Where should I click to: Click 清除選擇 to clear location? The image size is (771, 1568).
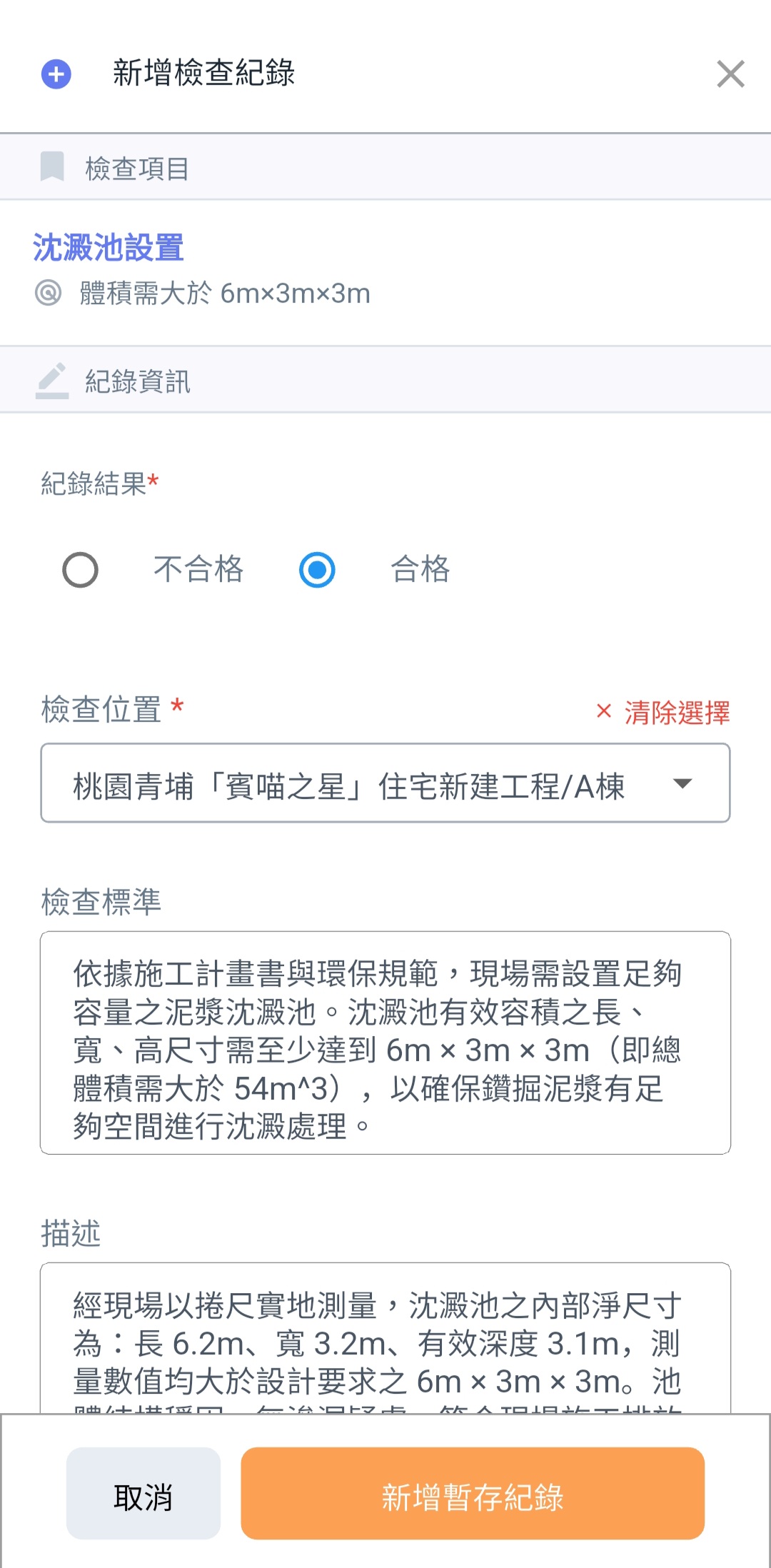coord(677,713)
